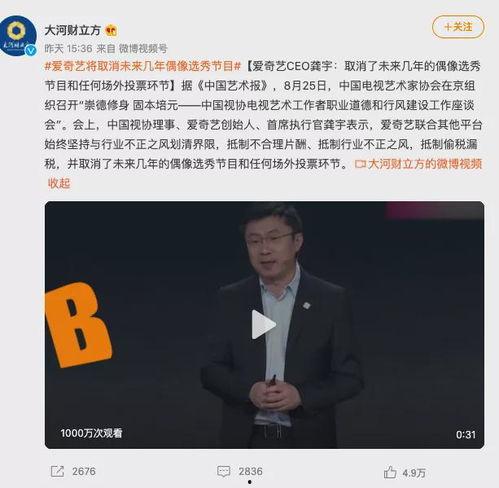Click the membership badge beside the username

coord(111,31)
